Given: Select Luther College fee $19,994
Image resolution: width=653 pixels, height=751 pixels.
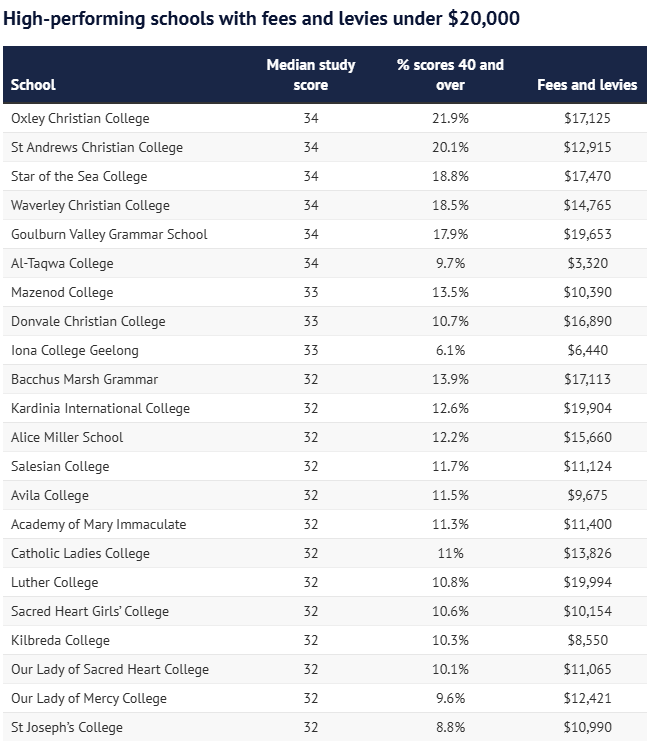Looking at the screenshot, I should [x=587, y=582].
